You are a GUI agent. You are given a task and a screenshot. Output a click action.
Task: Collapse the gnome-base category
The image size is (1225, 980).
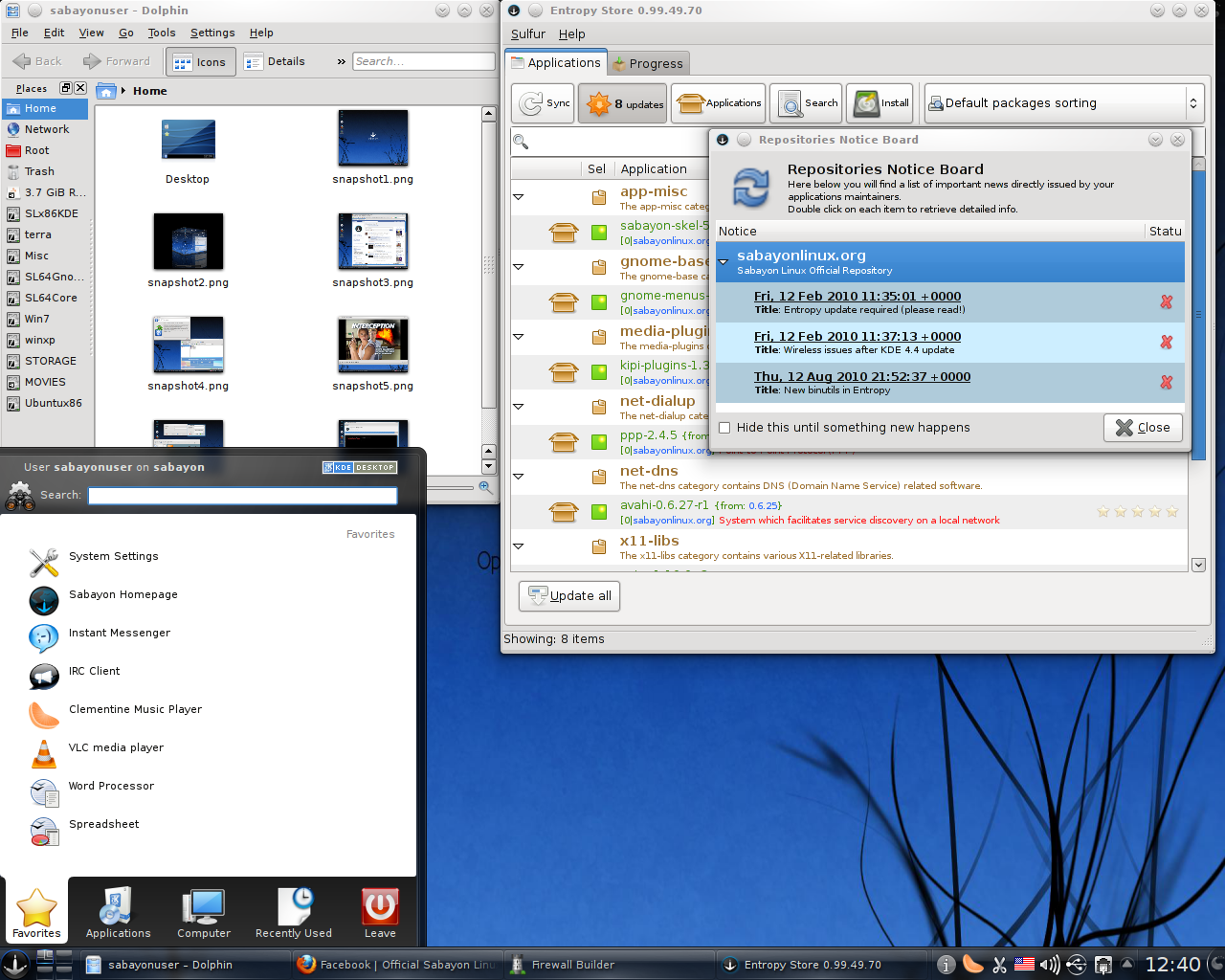coord(519,267)
